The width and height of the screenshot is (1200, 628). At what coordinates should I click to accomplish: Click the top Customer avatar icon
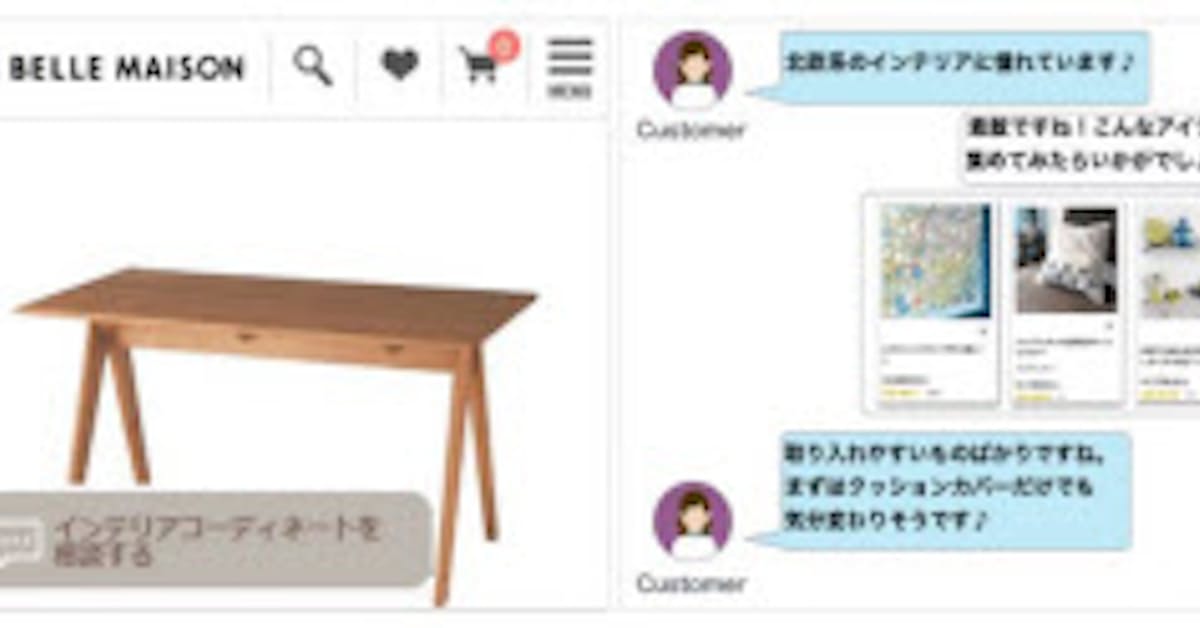tap(692, 69)
